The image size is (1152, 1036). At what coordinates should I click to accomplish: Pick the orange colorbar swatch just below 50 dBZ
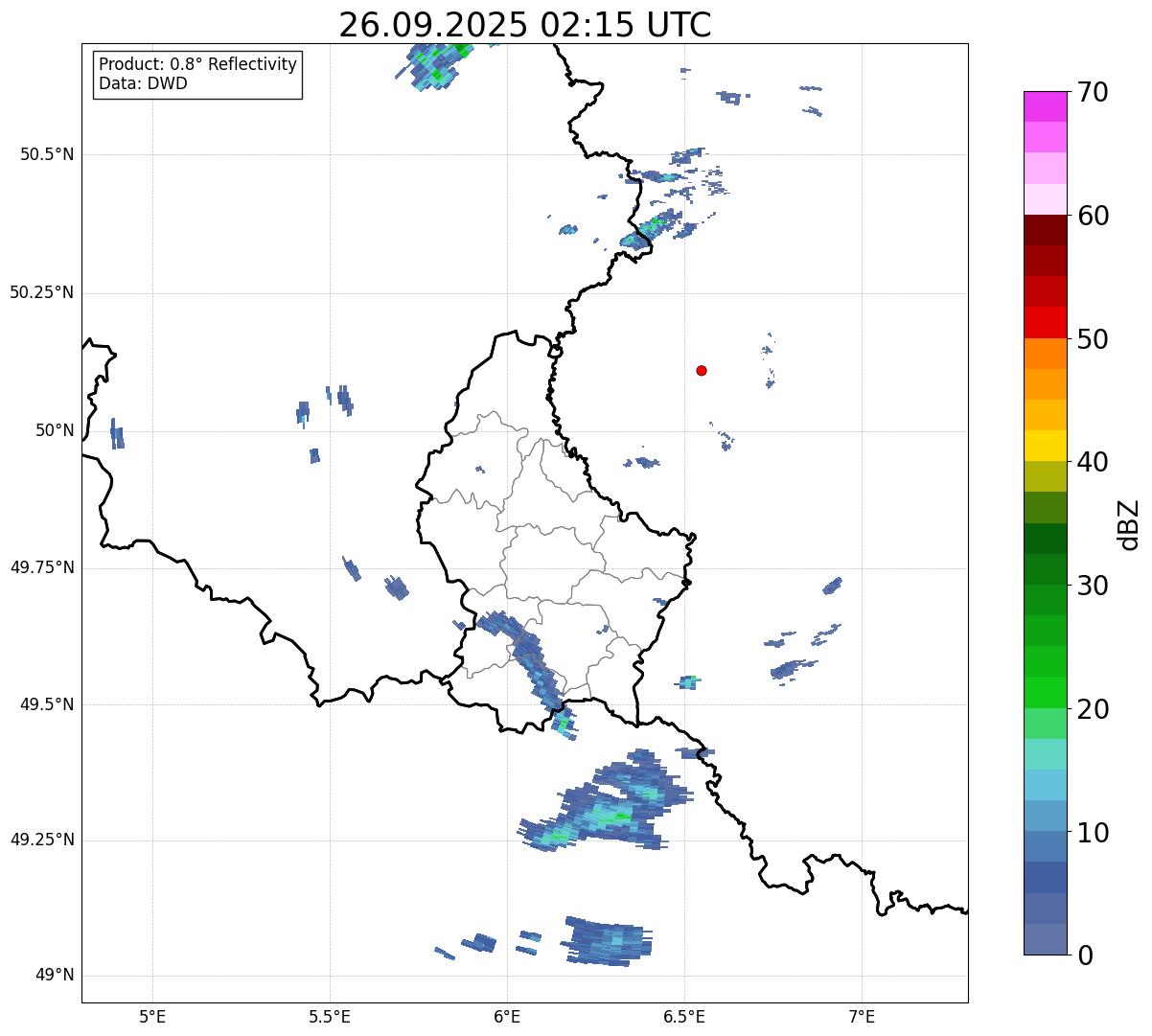click(x=1045, y=354)
